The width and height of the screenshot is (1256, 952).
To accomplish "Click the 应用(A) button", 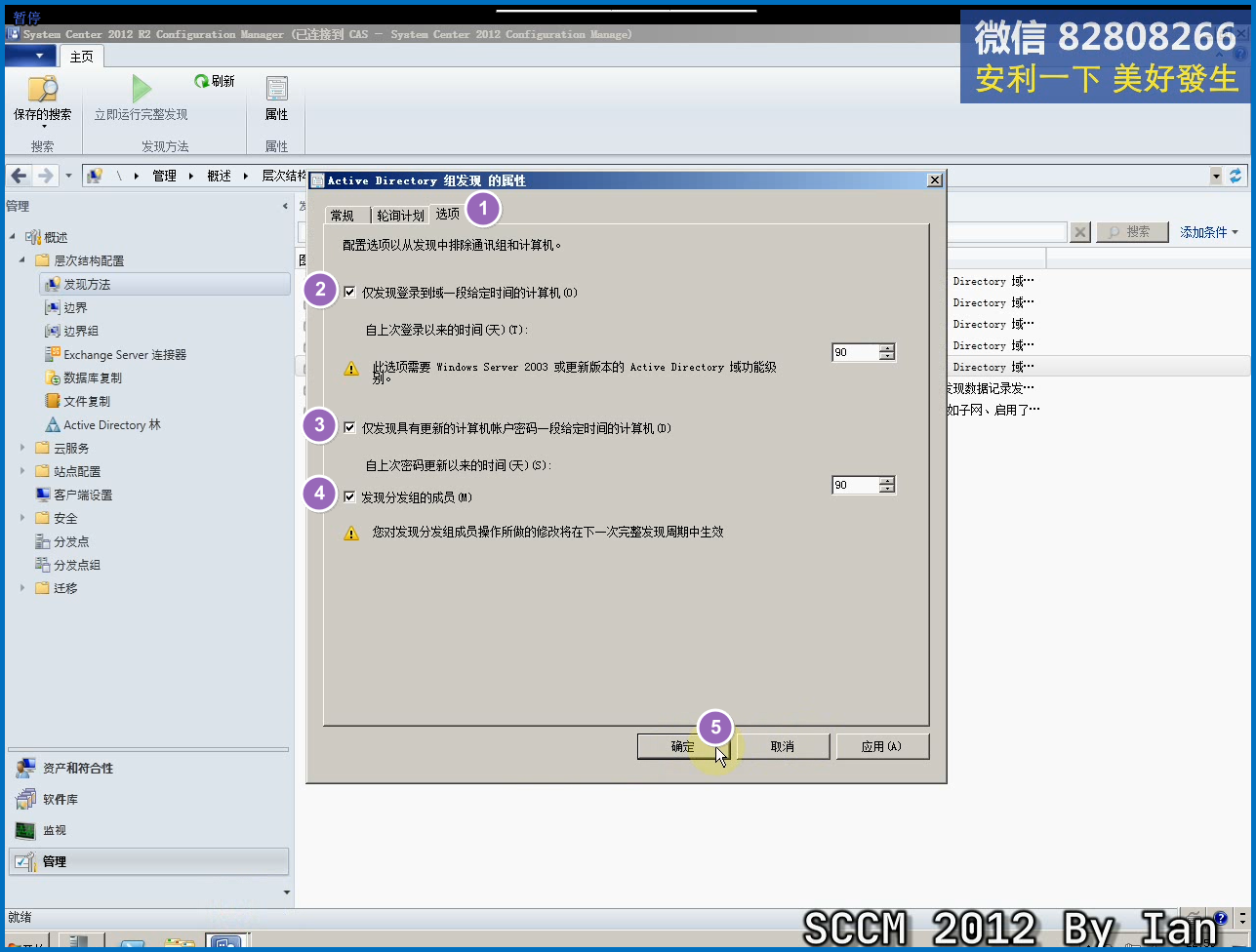I will click(881, 746).
